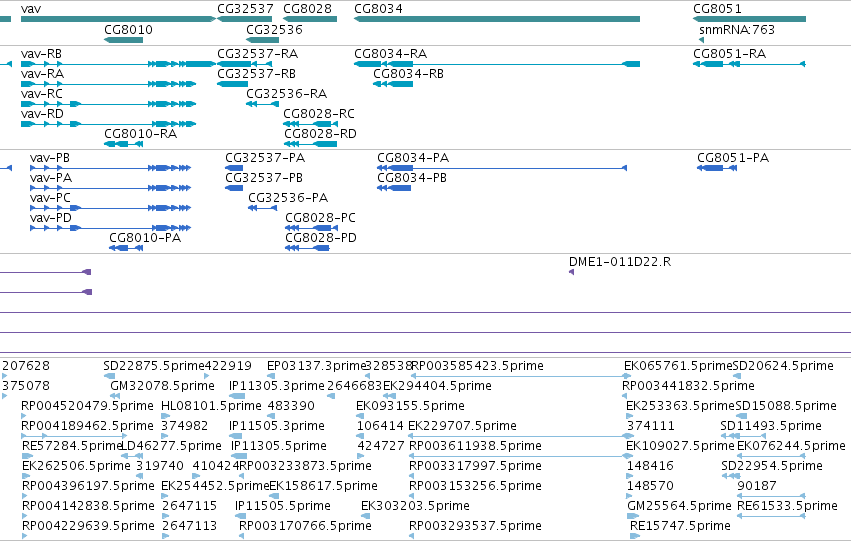Click the SD22875.5prime EST label
Viewport: 851px width, 541px height.
coord(154,366)
